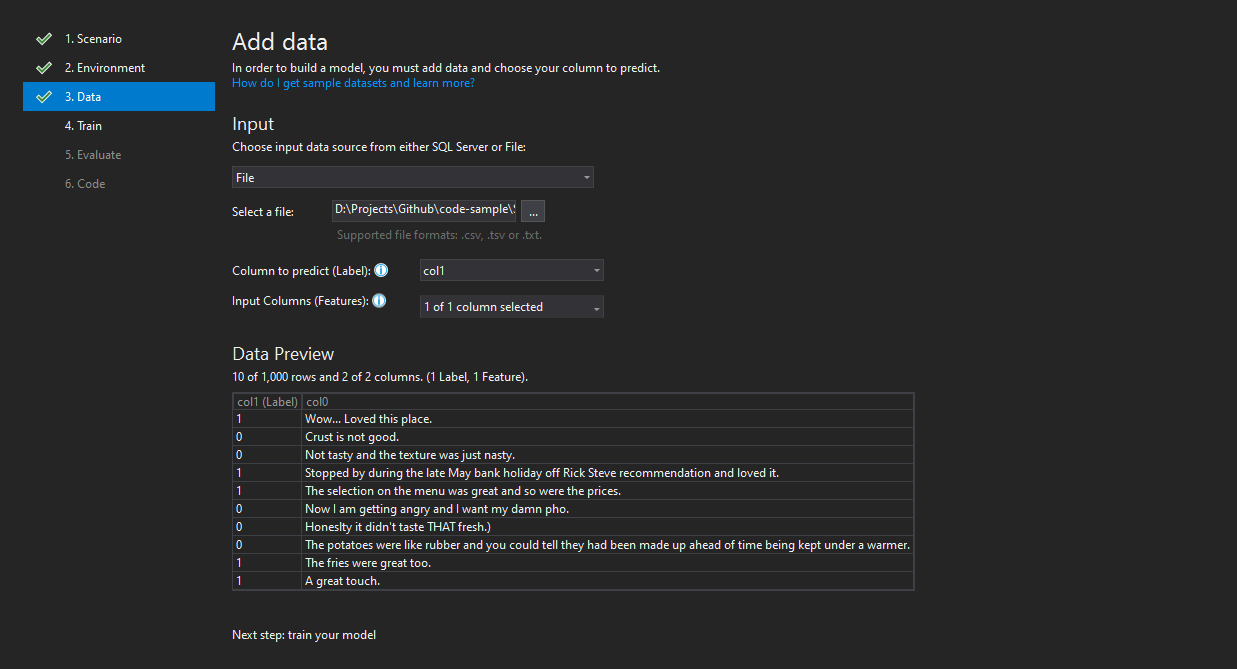
Task: Click info icon beside Column to predict
Action: coord(381,271)
